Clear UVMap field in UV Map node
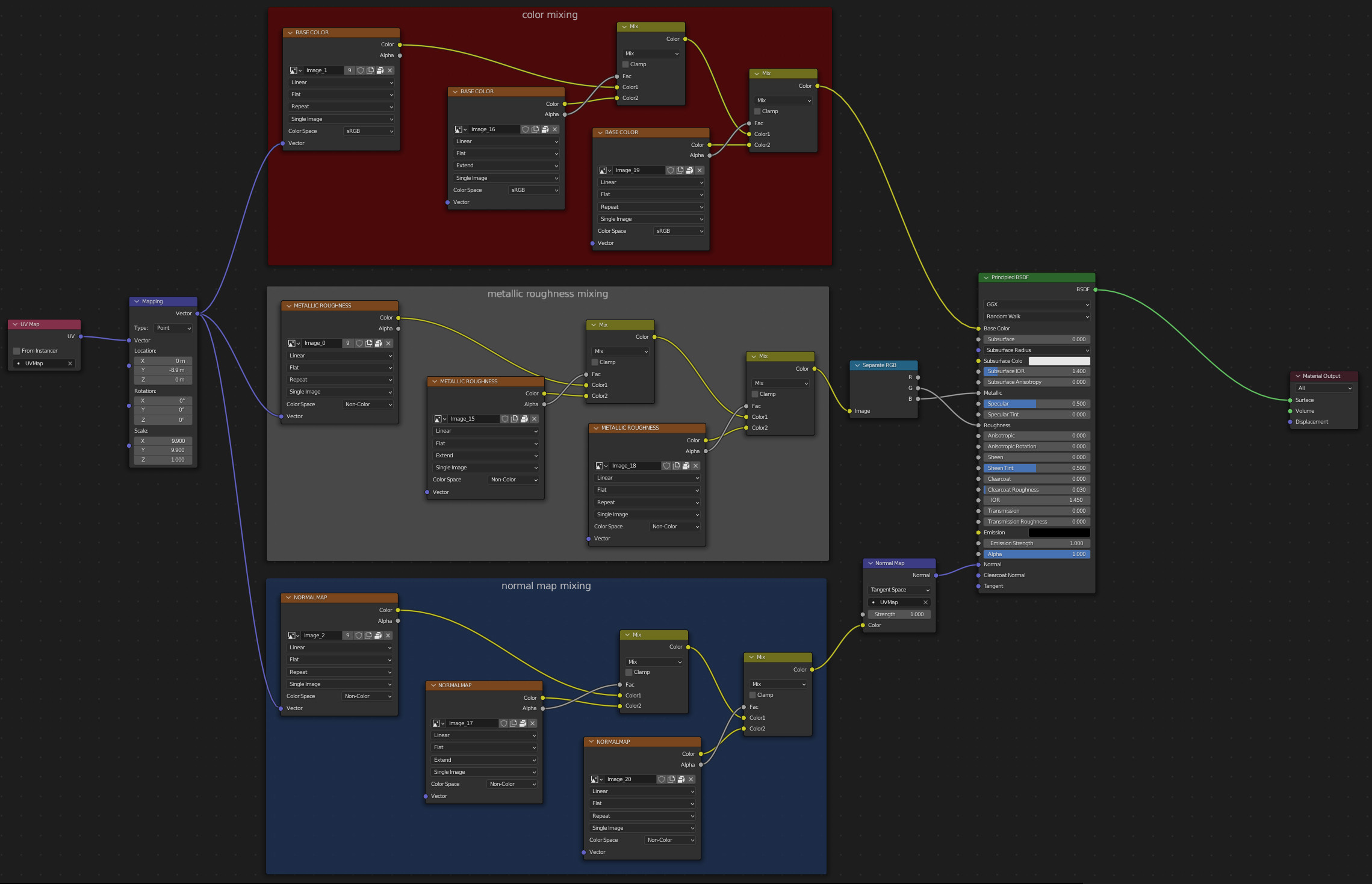This screenshot has height=884, width=1372. [x=70, y=363]
